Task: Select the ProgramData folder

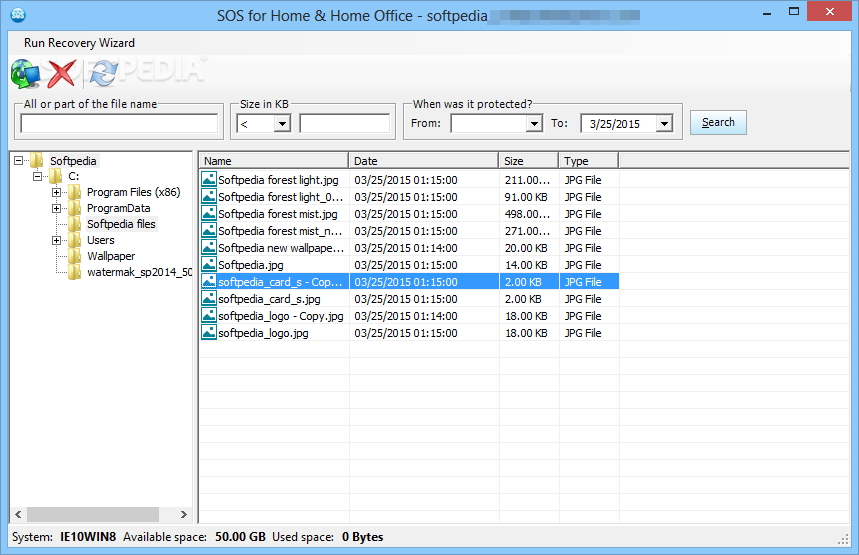Action: point(118,208)
